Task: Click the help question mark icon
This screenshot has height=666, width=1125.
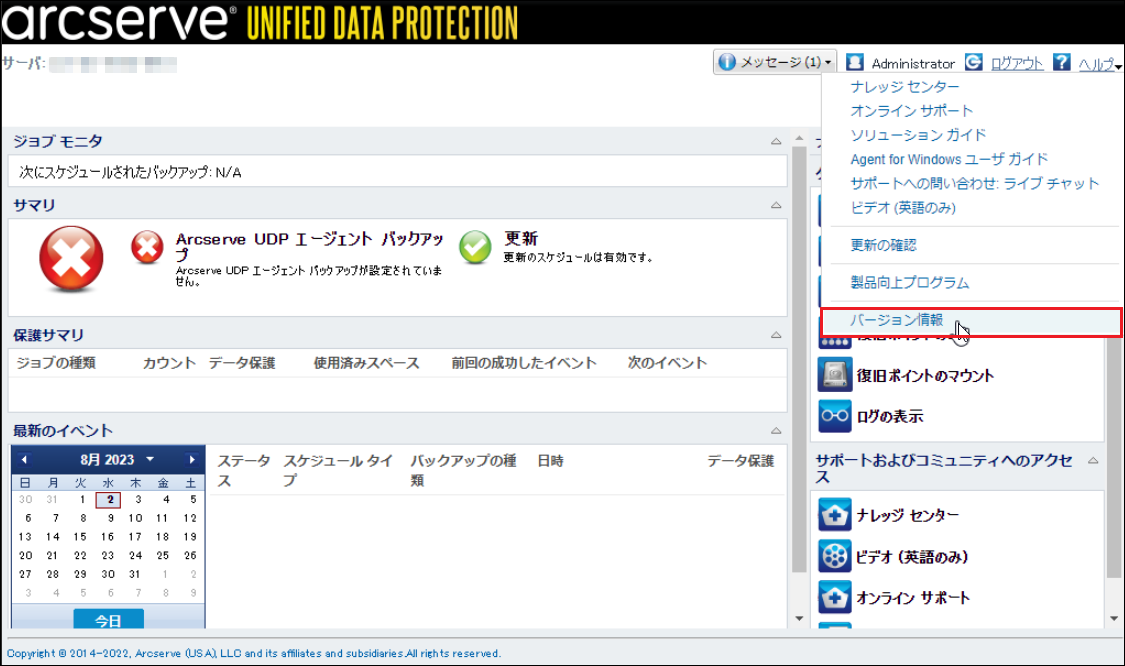Action: click(1062, 62)
